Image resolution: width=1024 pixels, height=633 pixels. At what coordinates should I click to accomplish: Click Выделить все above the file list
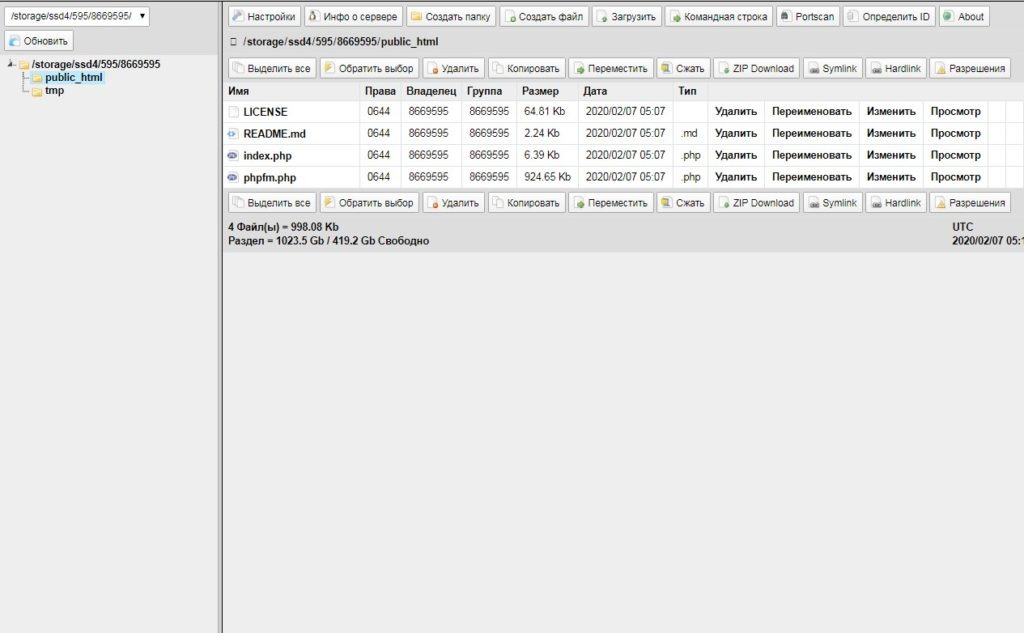(272, 68)
